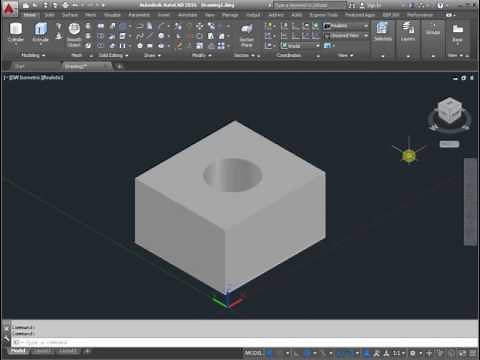Select the Extrude tool

click(40, 33)
